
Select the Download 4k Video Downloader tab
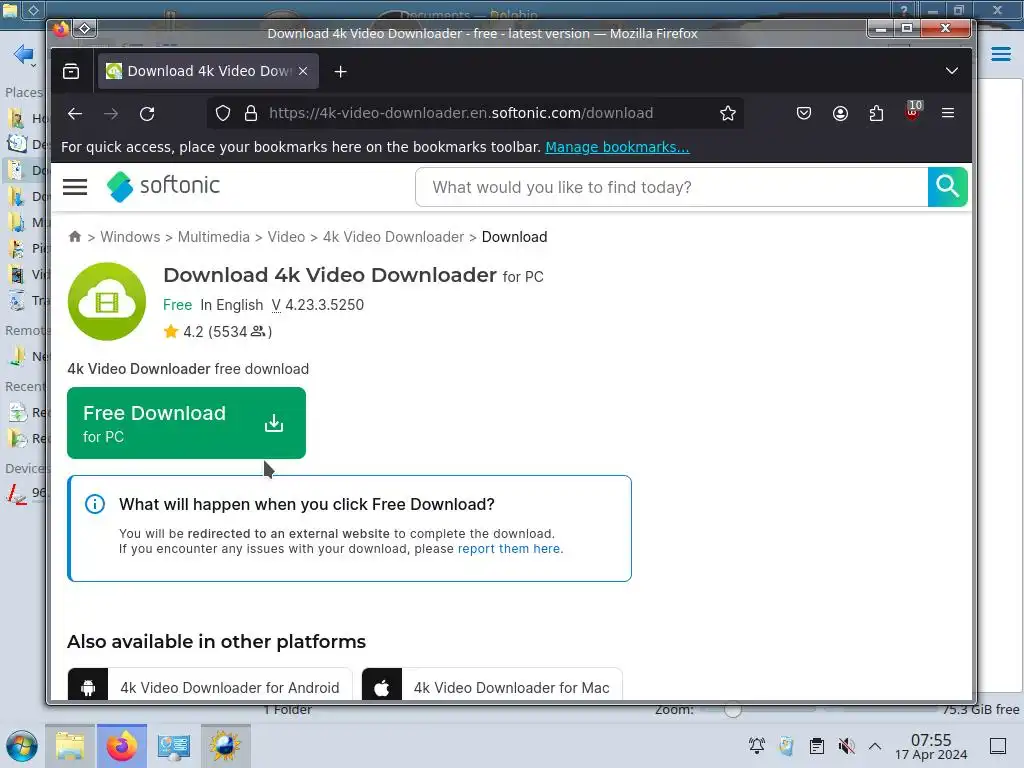[208, 71]
